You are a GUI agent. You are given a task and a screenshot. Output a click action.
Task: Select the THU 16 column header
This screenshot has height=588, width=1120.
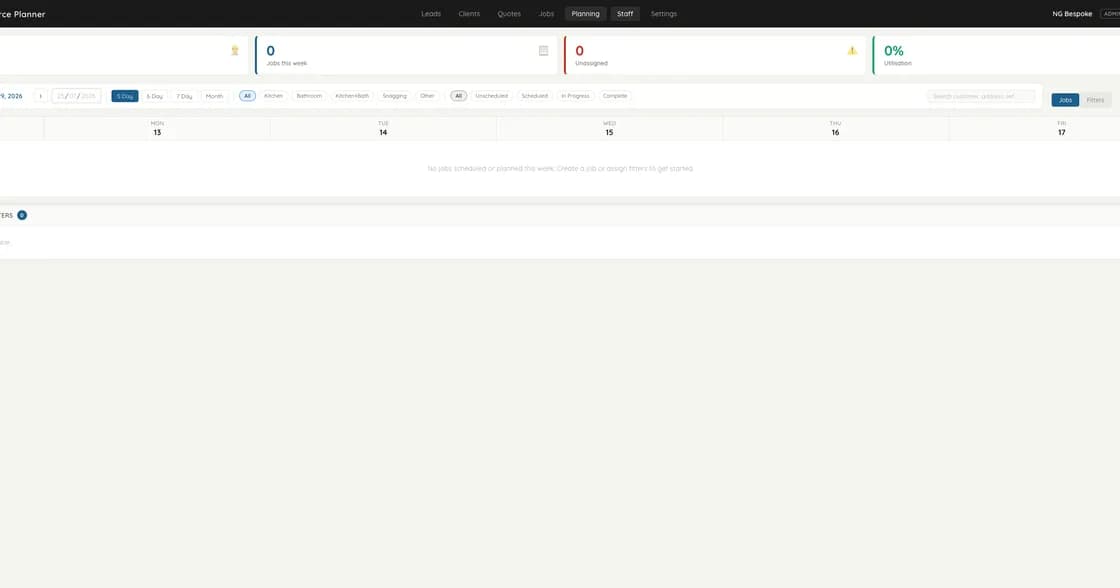(x=836, y=128)
